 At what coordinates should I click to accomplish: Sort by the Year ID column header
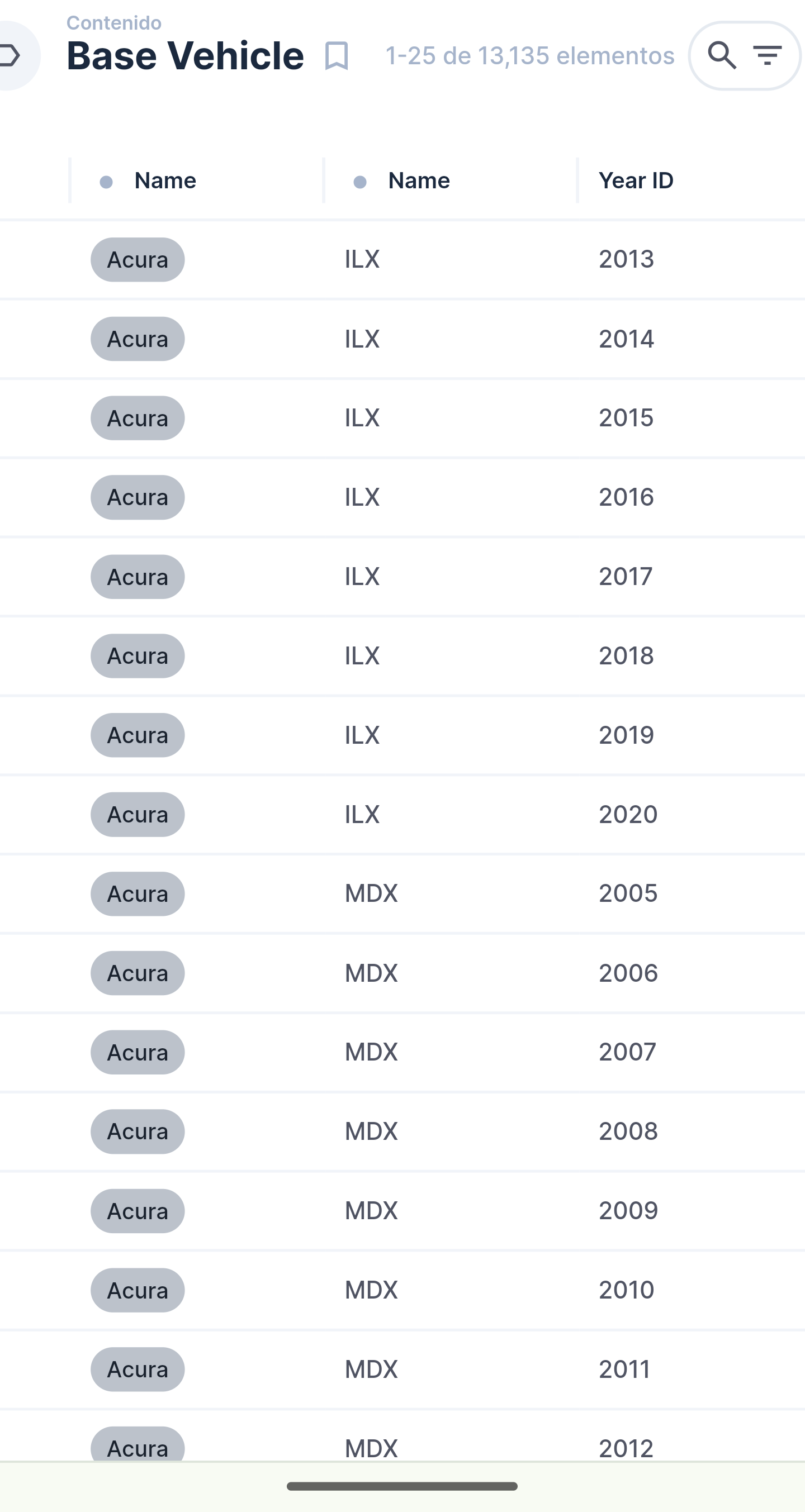(636, 181)
